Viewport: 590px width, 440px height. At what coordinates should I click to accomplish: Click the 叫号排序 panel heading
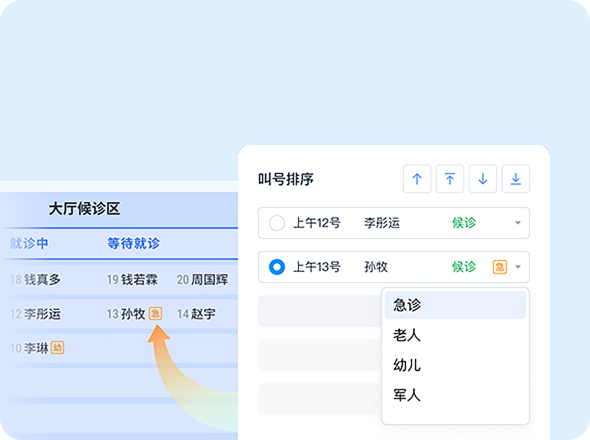pyautogui.click(x=286, y=179)
